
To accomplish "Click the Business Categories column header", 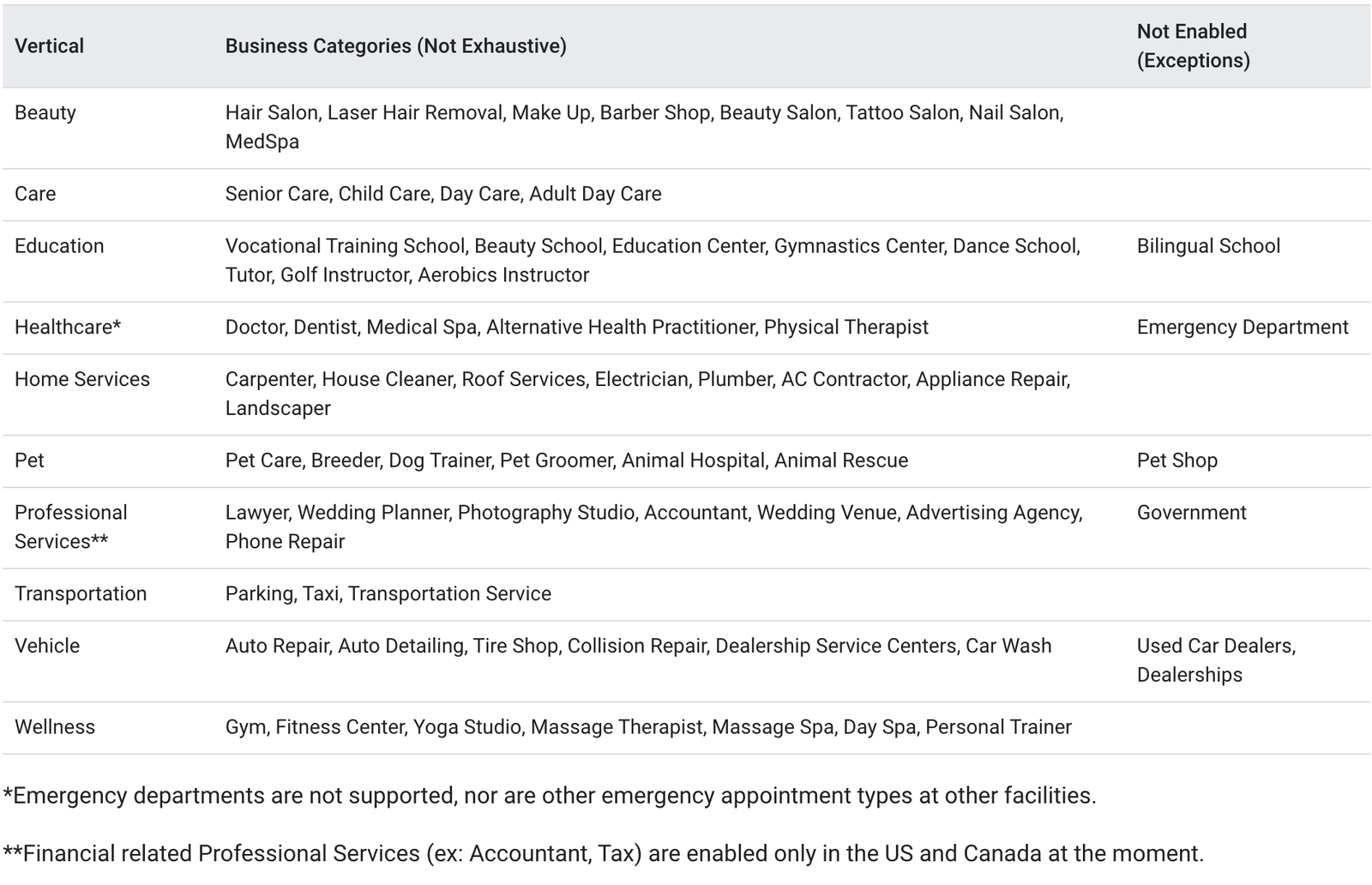I will [395, 46].
